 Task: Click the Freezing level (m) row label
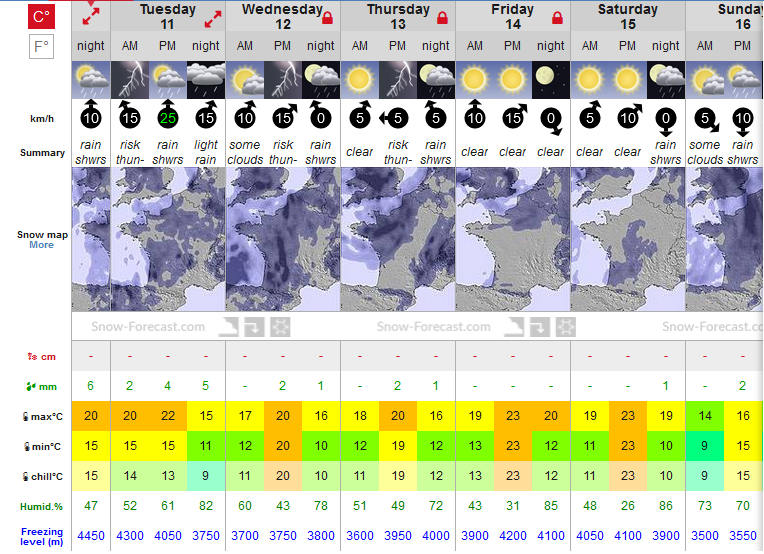tap(42, 536)
